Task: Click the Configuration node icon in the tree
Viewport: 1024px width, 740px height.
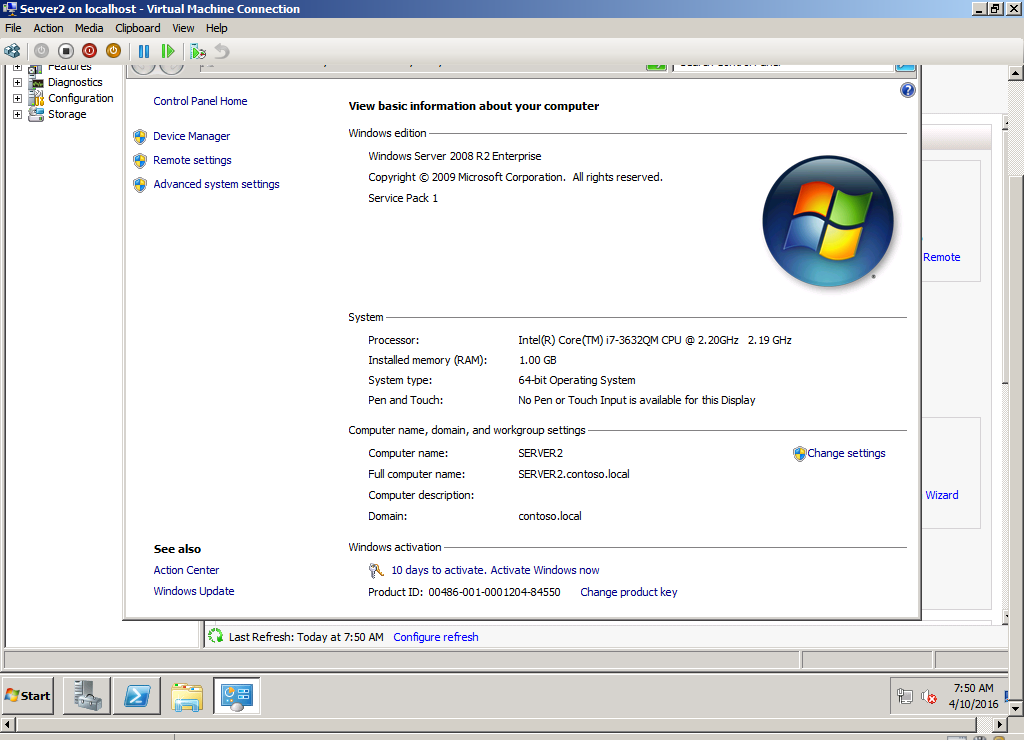Action: (x=37, y=98)
